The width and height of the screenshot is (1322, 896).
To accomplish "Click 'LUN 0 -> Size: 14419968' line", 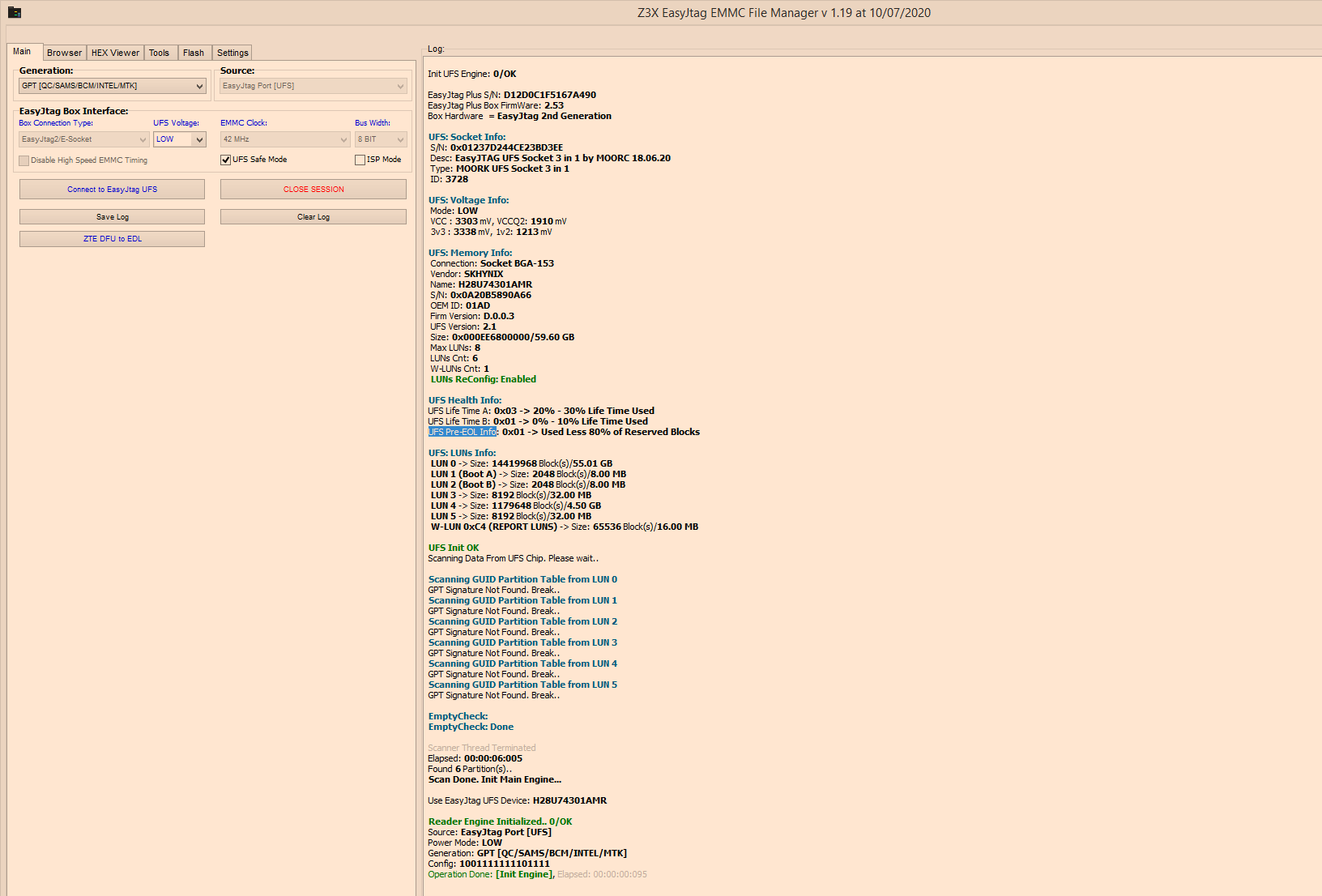I will (522, 463).
